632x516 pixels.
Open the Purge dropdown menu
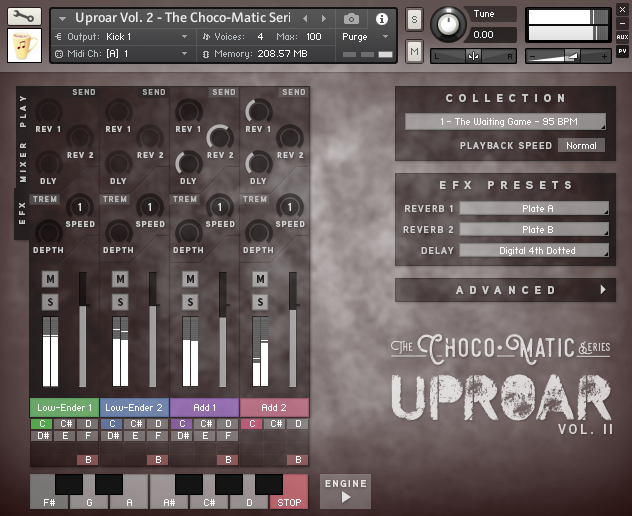(365, 37)
